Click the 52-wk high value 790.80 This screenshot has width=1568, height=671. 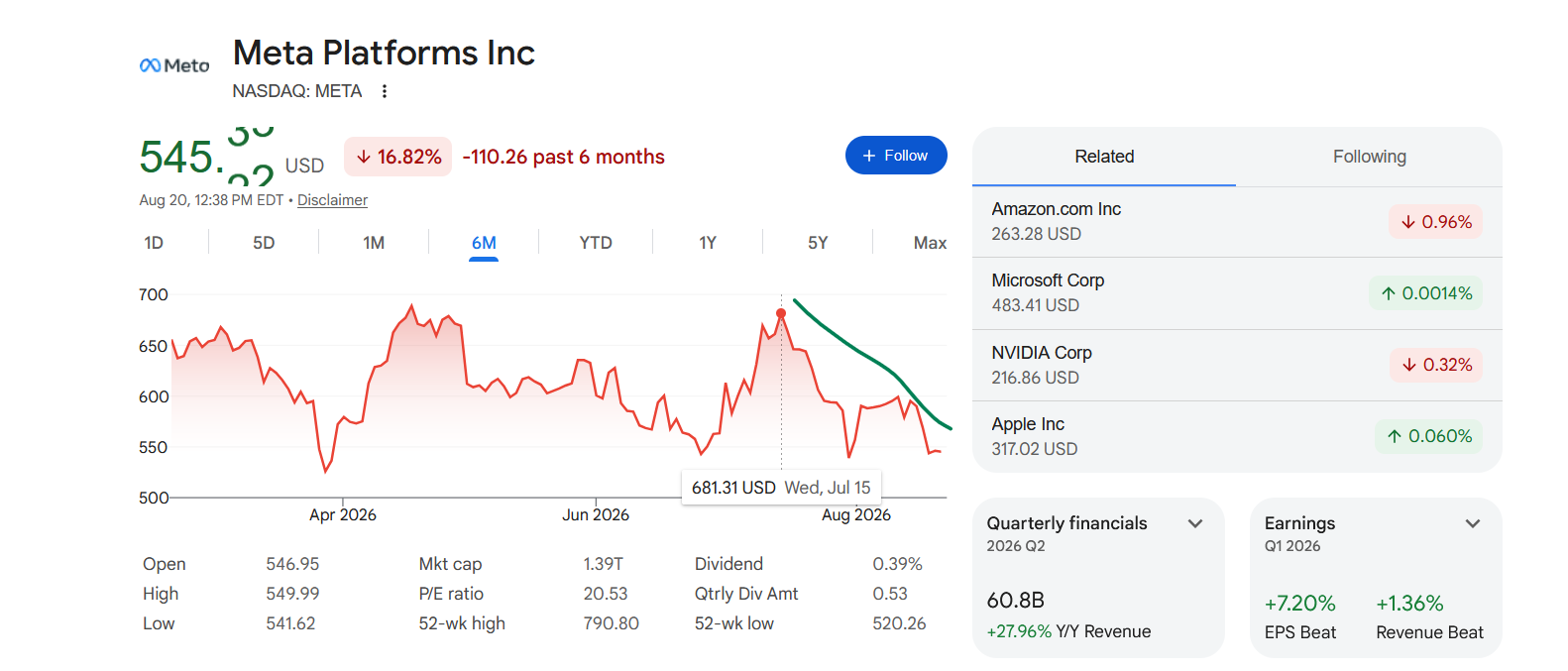coord(611,623)
